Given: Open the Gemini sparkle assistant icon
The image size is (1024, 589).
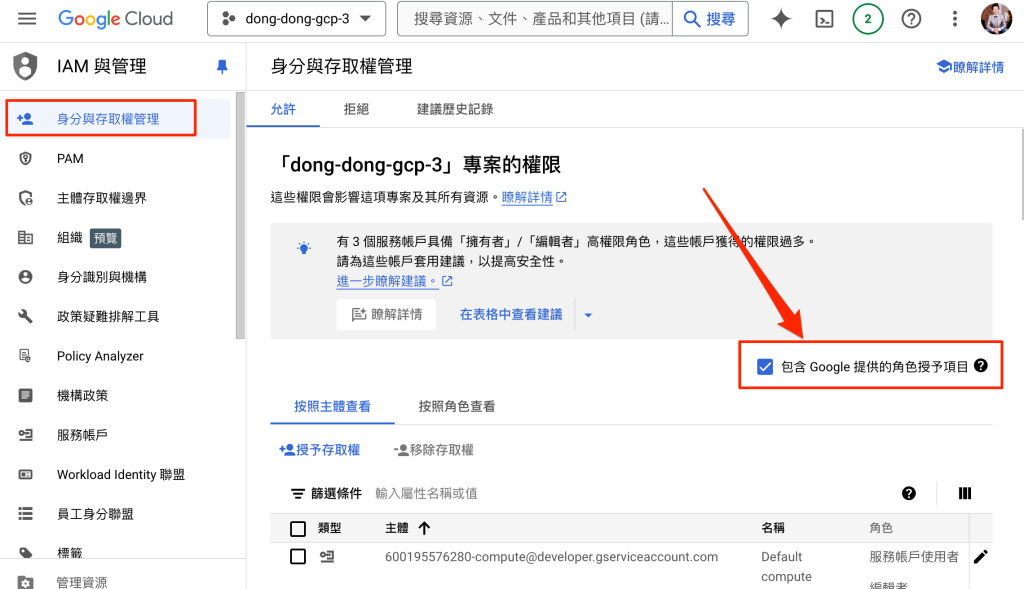Looking at the screenshot, I should point(781,19).
